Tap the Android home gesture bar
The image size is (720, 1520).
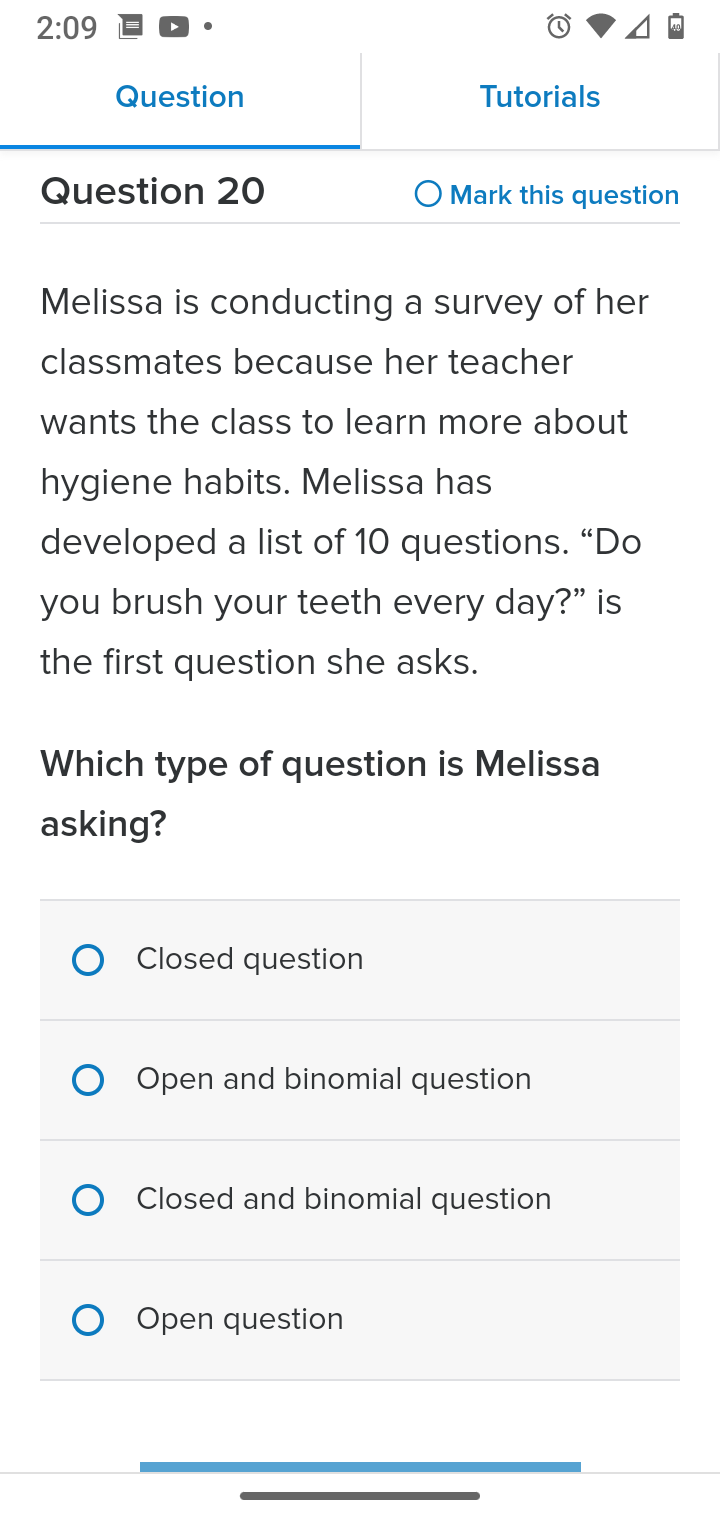pos(360,1496)
